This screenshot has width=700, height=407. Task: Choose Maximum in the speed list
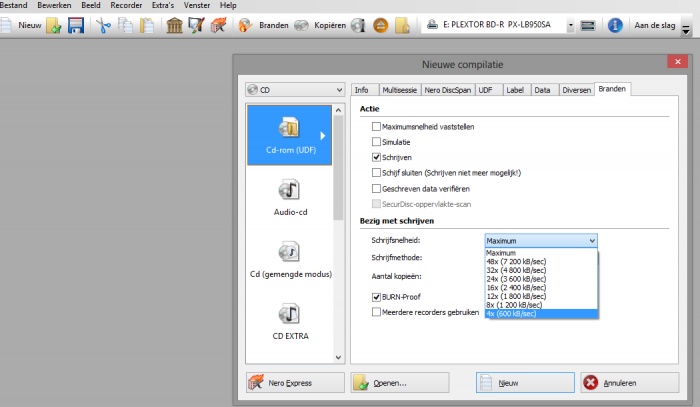(x=541, y=253)
